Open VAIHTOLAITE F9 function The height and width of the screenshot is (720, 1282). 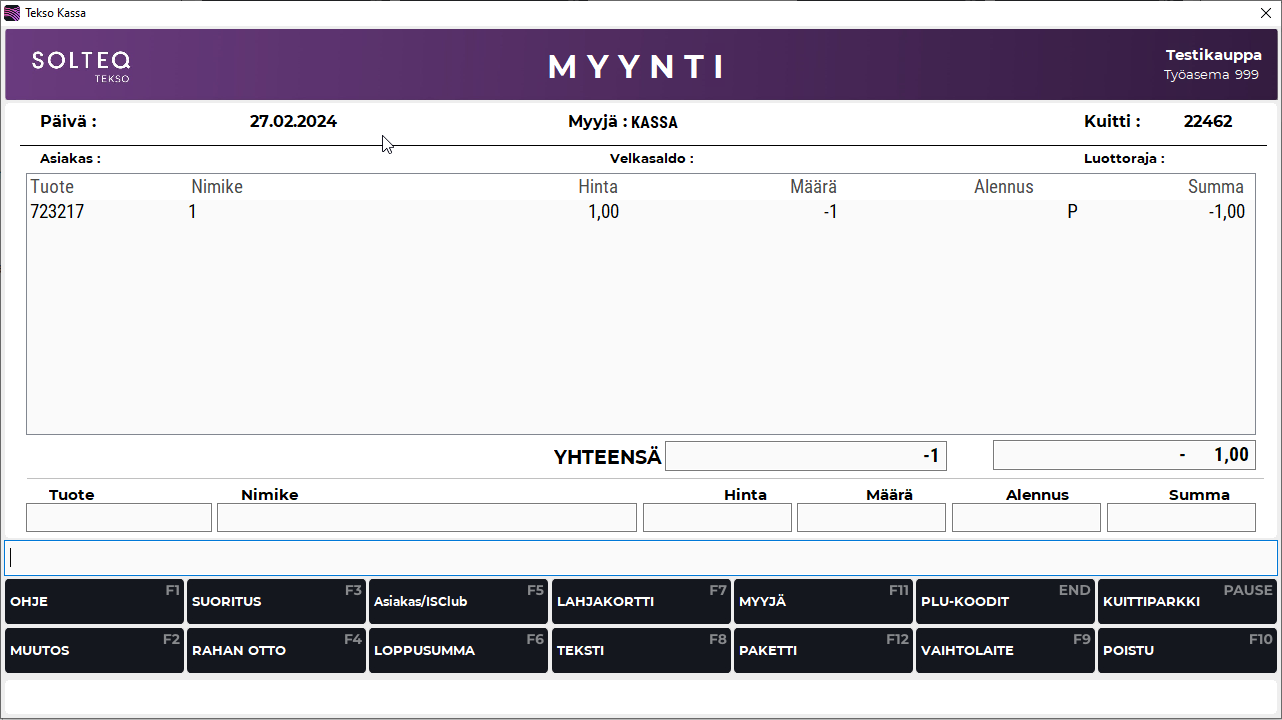tap(1004, 651)
